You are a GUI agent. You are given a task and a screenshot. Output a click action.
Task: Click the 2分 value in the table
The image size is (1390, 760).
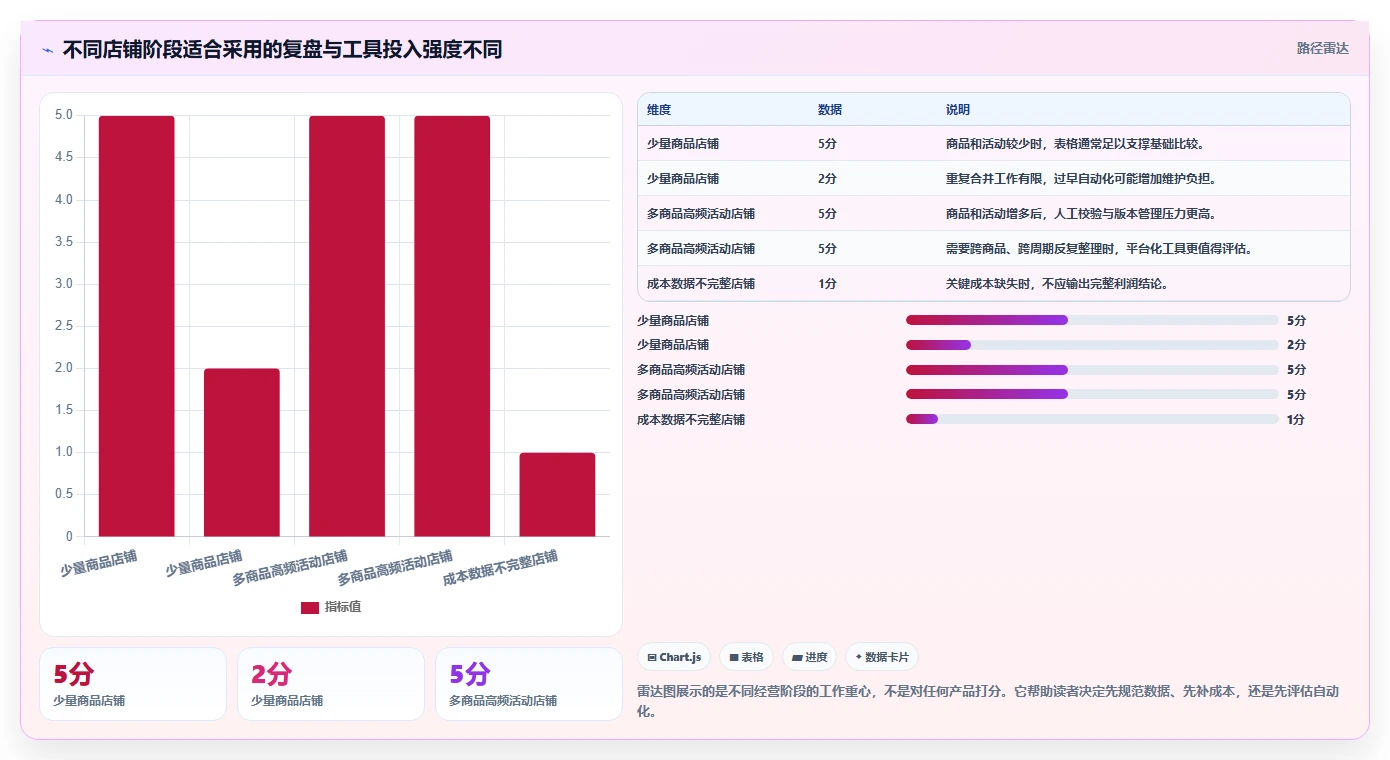[x=827, y=179]
